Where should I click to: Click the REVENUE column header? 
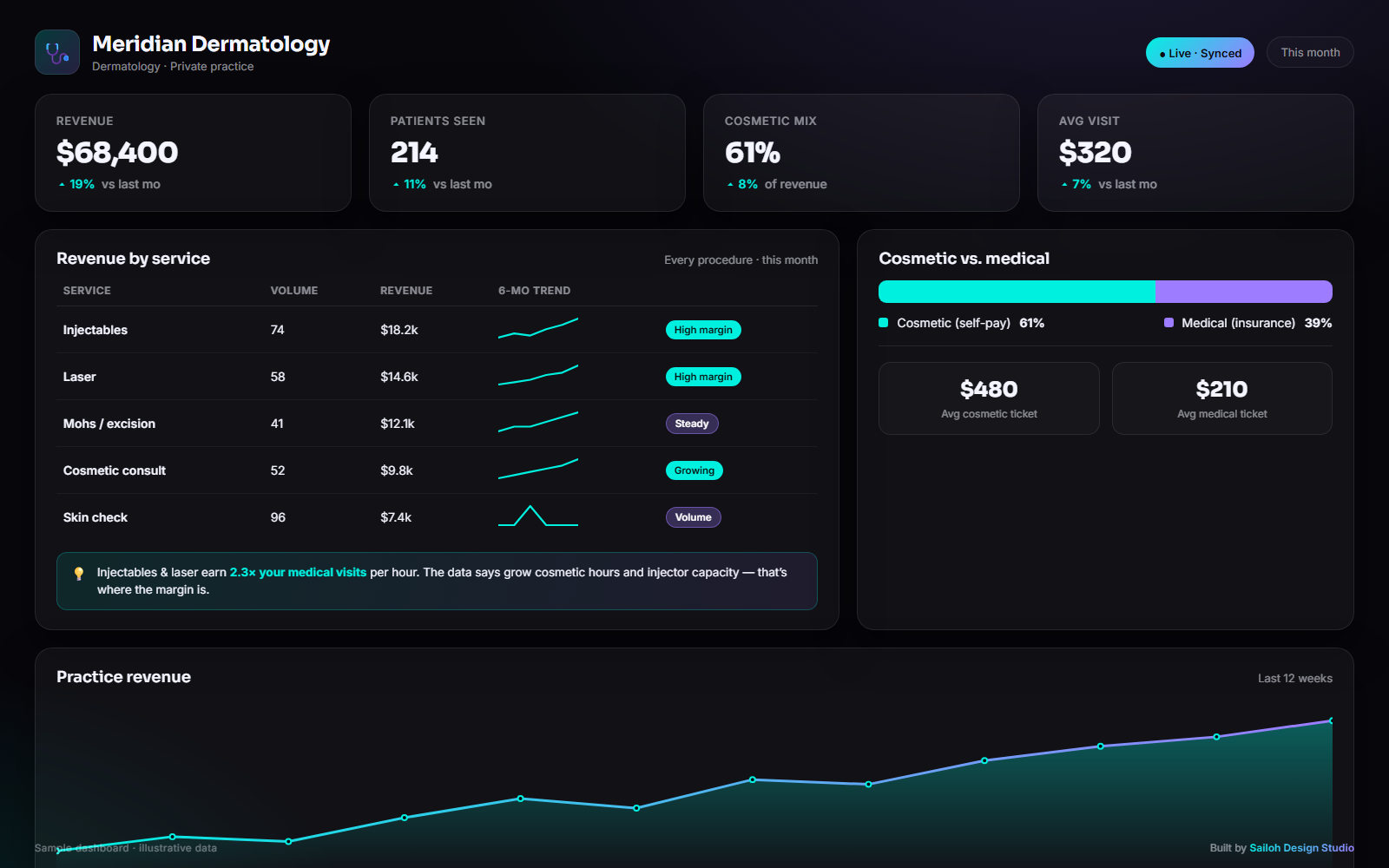406,291
